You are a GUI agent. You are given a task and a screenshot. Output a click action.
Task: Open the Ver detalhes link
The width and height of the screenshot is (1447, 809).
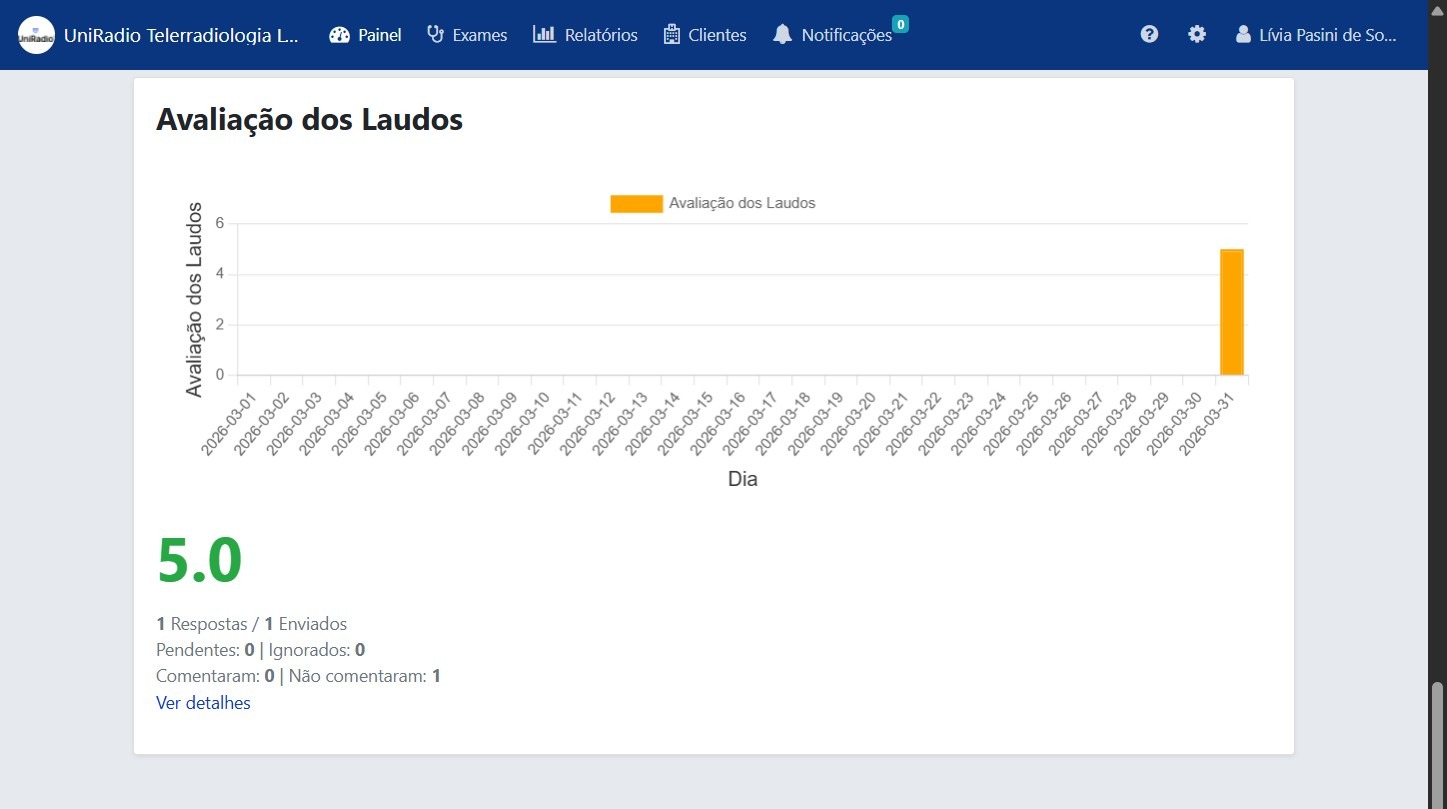pos(203,703)
